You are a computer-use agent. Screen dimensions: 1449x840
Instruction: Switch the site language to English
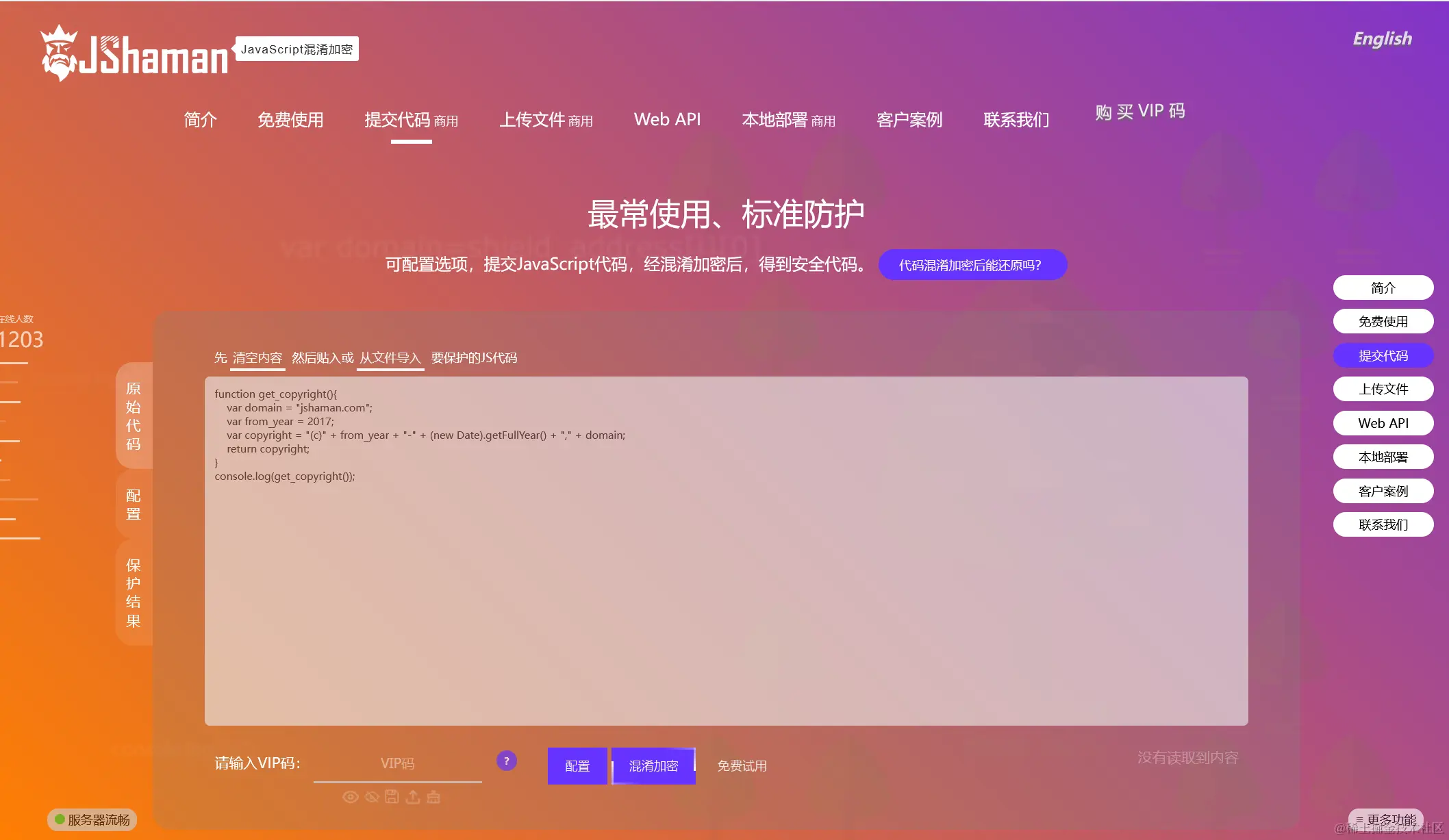1381,39
